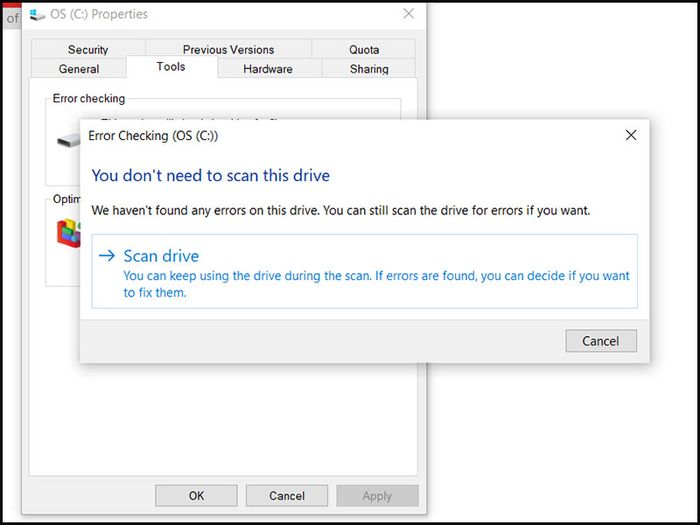
Task: Select the Quota tab
Action: (x=364, y=49)
